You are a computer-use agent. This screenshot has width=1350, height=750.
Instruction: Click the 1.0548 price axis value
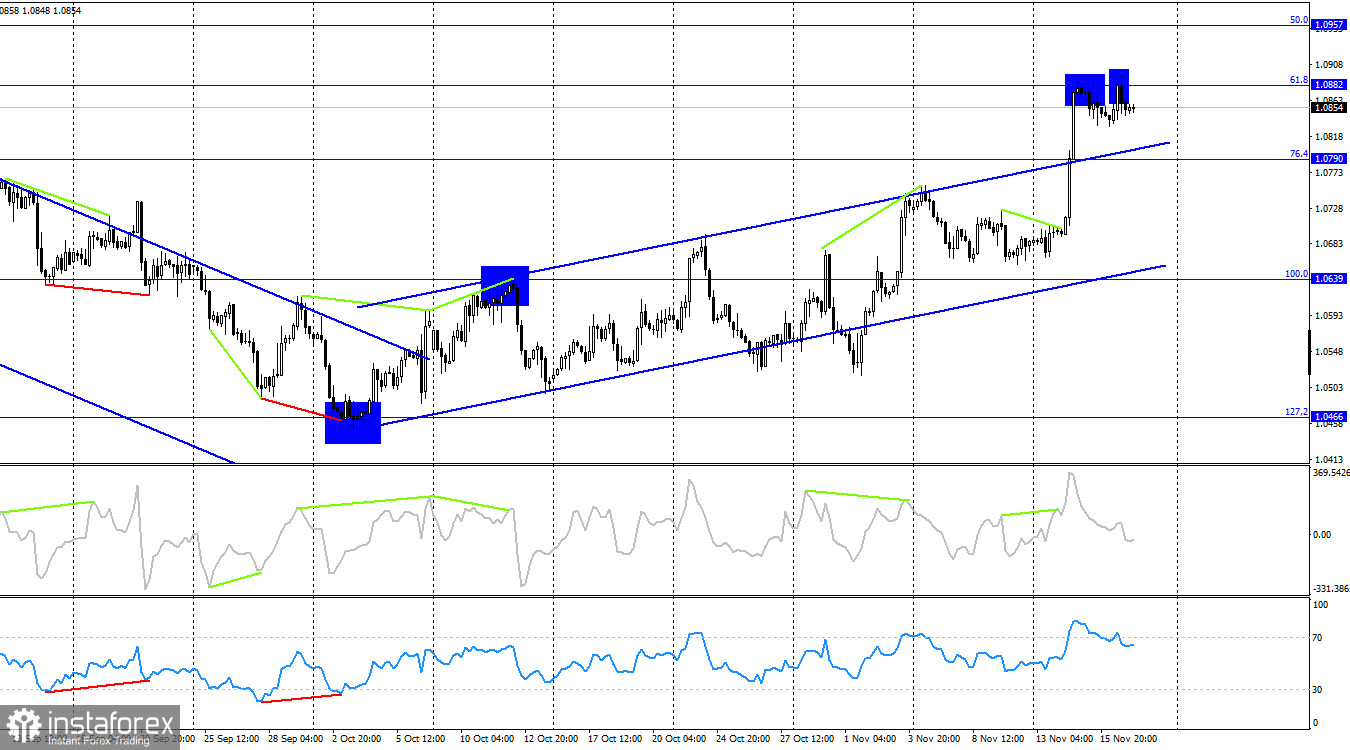1329,351
